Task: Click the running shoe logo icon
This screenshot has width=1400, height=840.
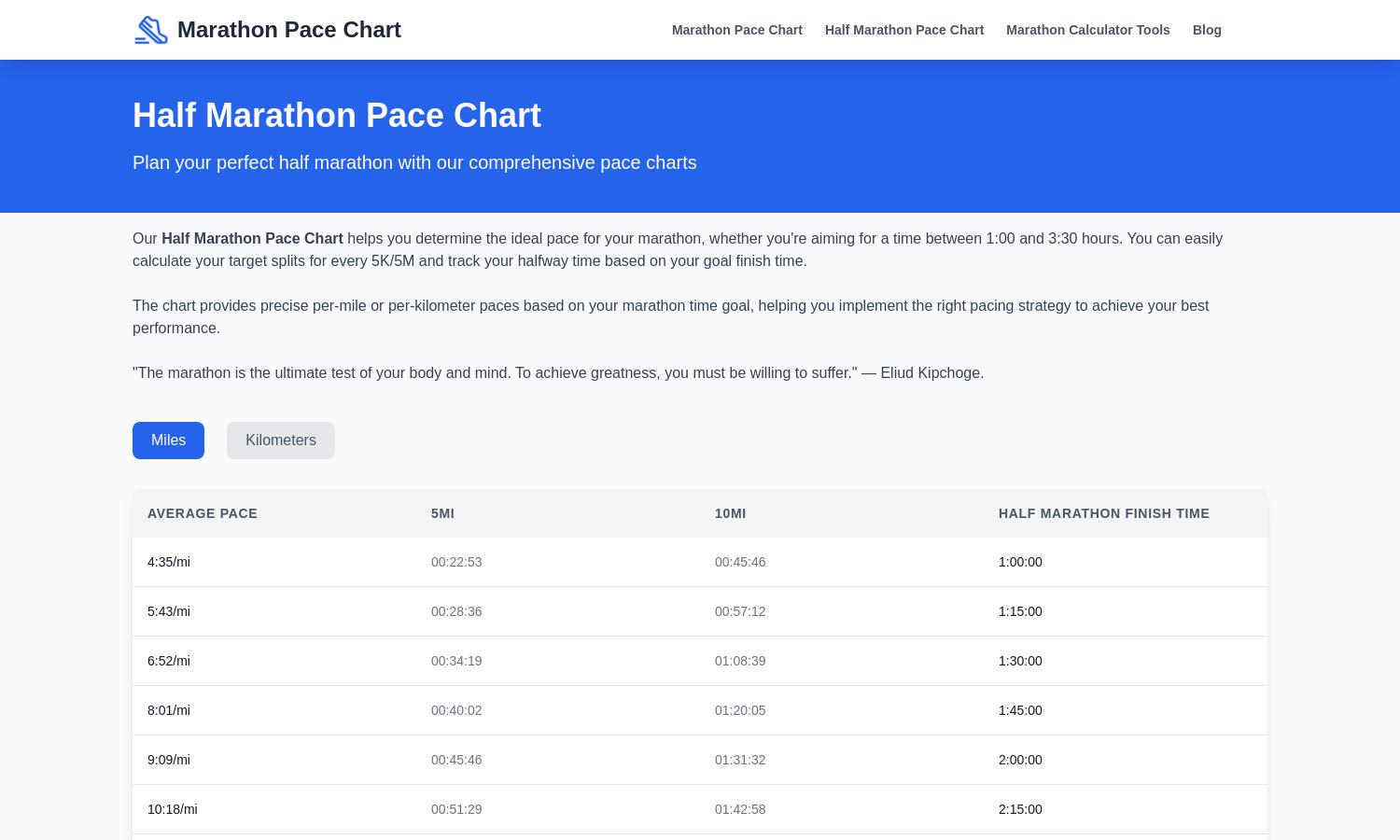Action: 151,30
